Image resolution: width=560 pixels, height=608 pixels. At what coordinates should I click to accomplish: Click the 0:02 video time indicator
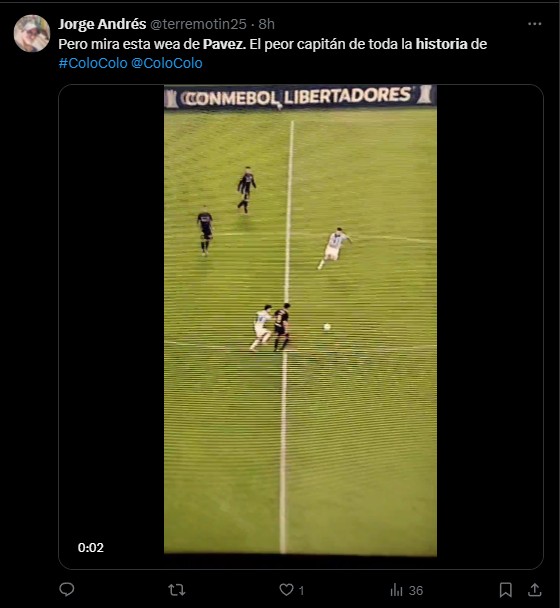(x=91, y=548)
